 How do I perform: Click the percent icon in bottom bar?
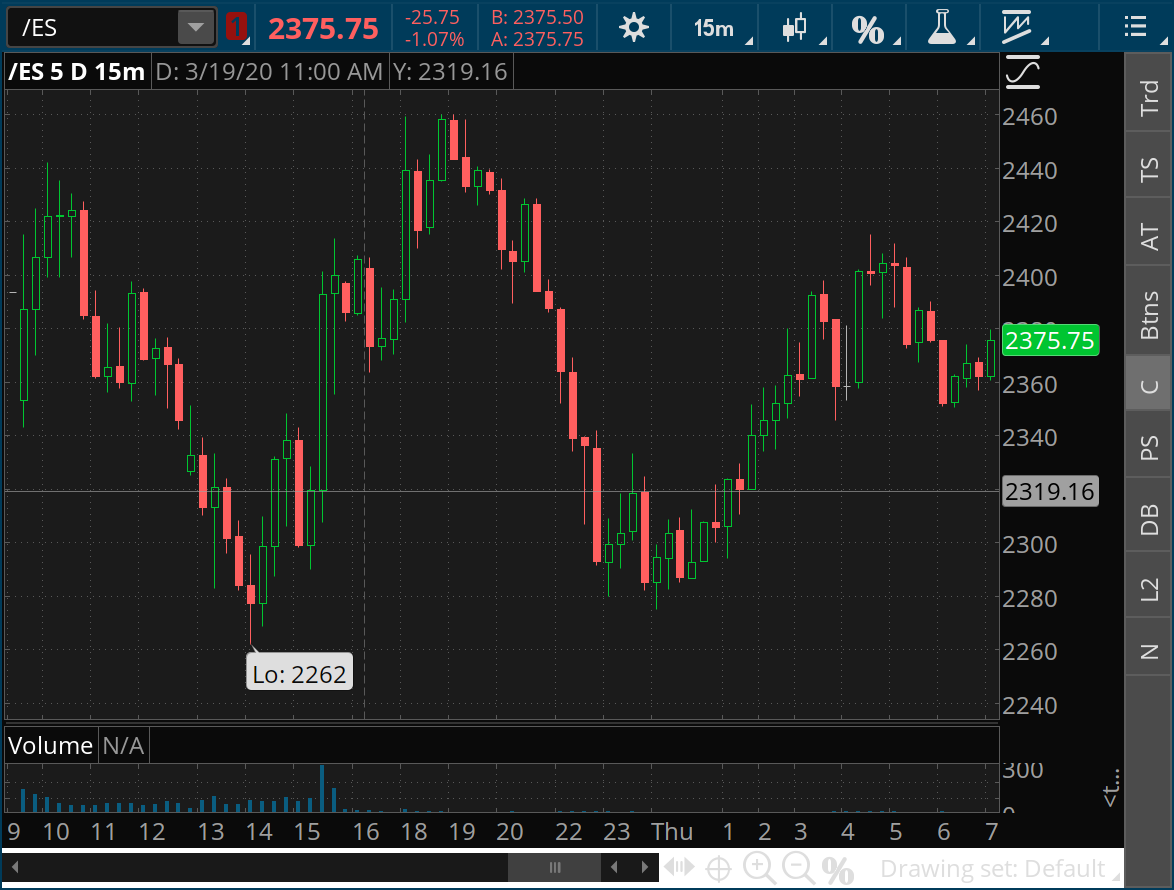tap(838, 870)
